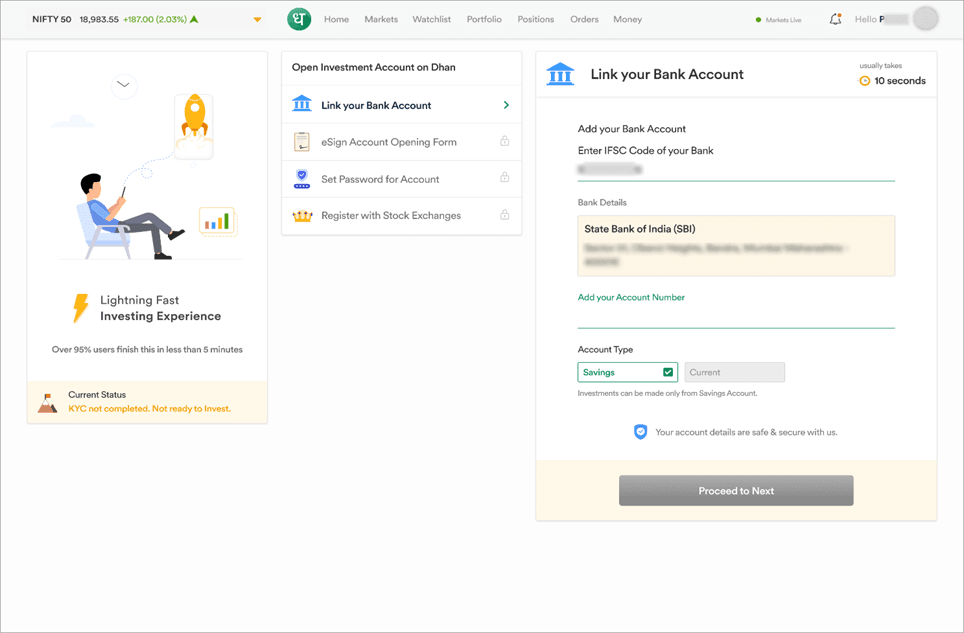Go to the Portfolio tab
Screen dimensions: 964x633
click(484, 19)
